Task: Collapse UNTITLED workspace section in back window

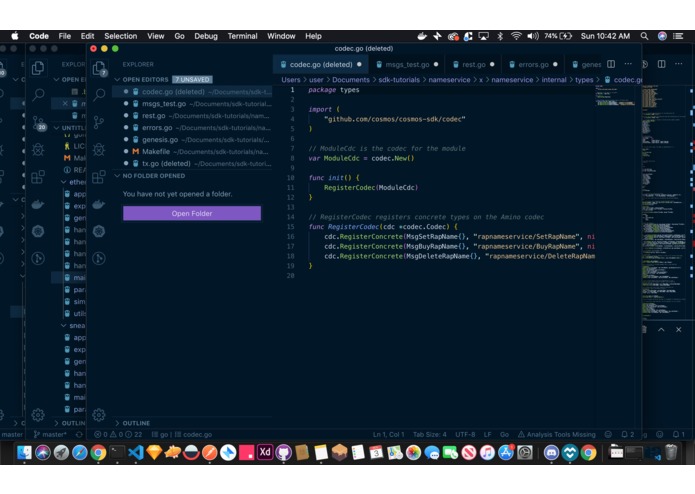Action: [70, 128]
